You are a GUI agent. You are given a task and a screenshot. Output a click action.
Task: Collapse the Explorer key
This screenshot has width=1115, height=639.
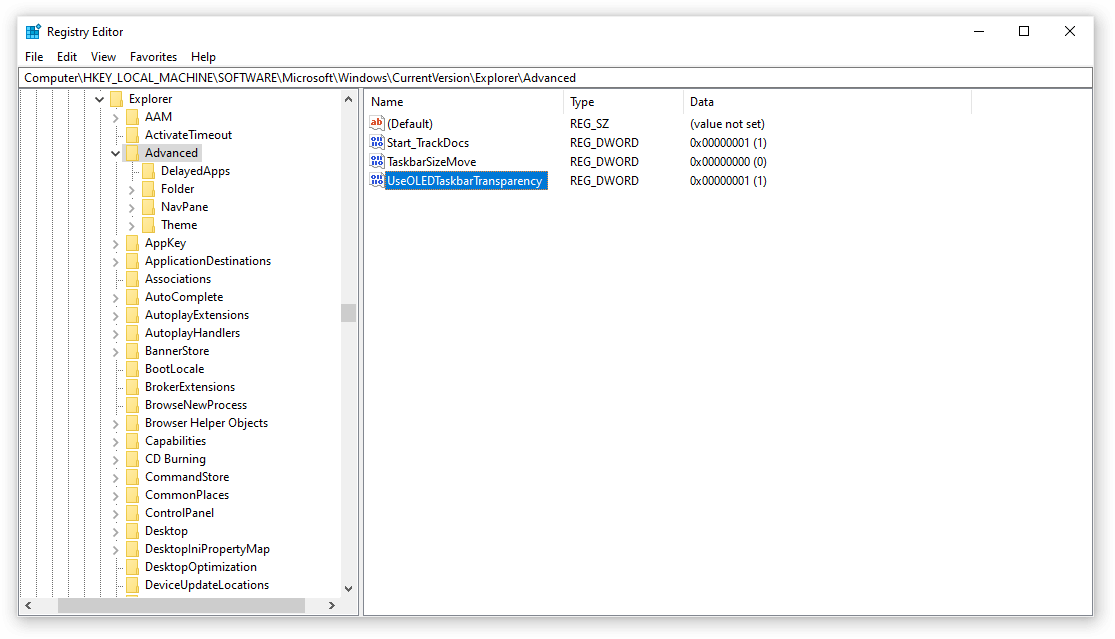100,99
